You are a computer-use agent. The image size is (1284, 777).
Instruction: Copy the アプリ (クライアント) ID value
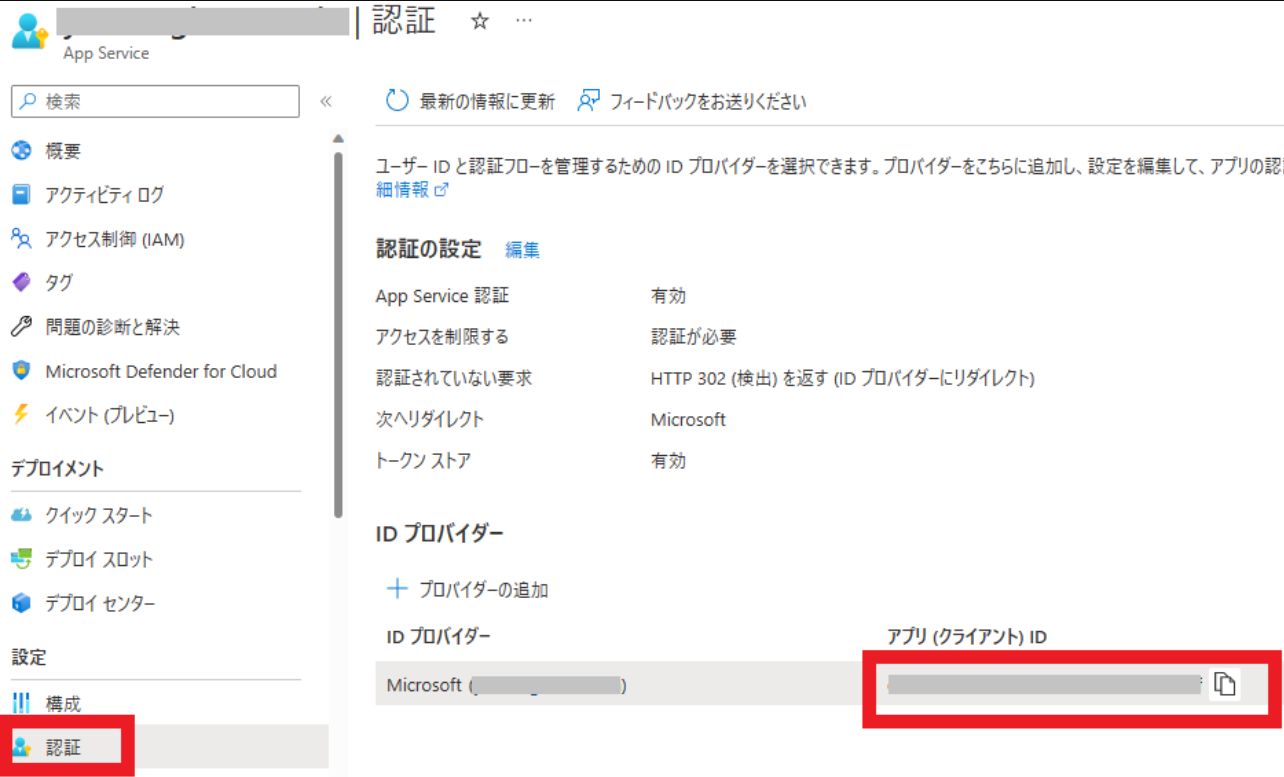pos(1225,684)
